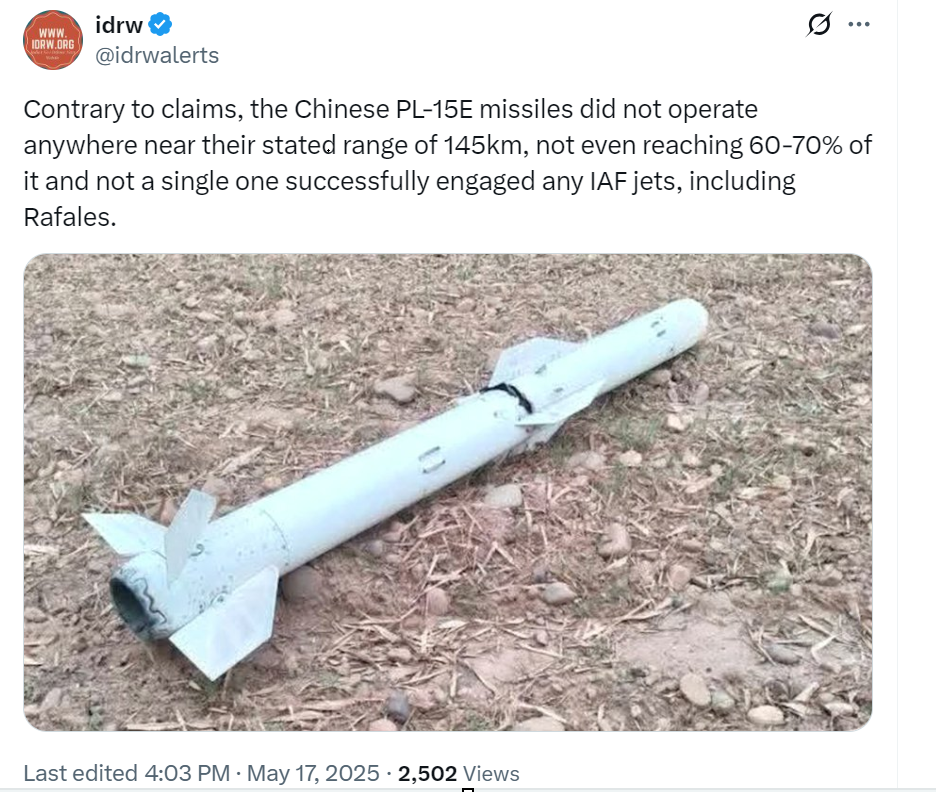Click the small scrollbar marker at the bottom
The height and width of the screenshot is (792, 936).
[467, 789]
